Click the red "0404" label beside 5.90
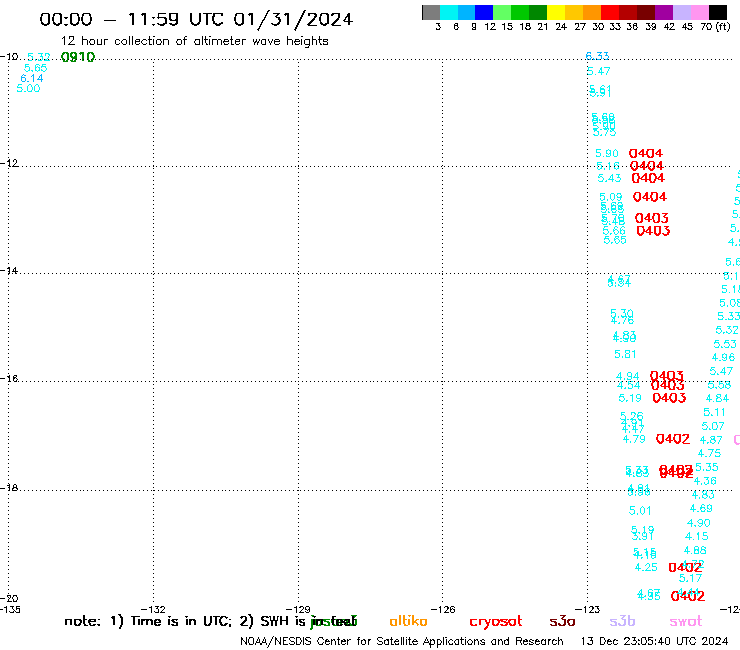 point(646,153)
